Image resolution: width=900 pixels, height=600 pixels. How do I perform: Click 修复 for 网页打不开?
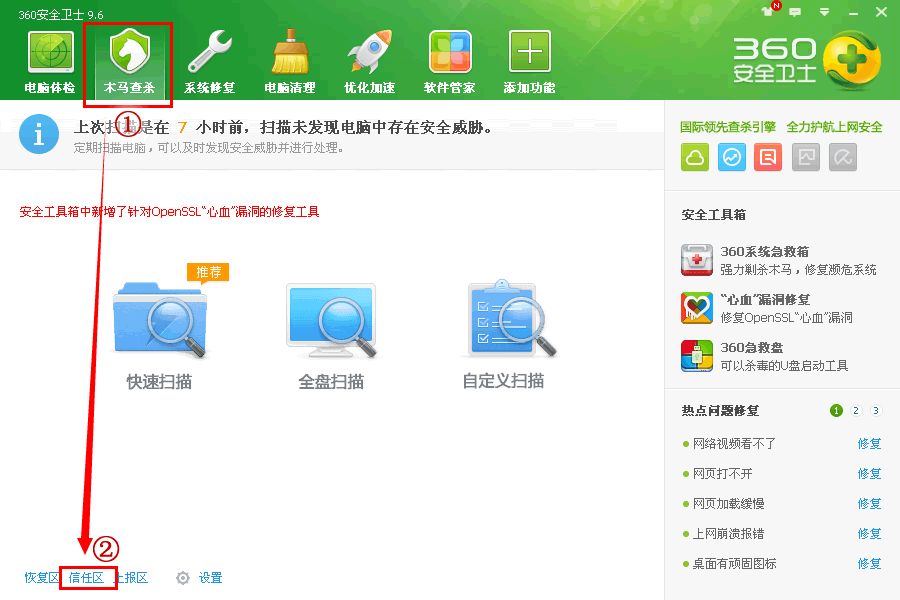tap(869, 474)
